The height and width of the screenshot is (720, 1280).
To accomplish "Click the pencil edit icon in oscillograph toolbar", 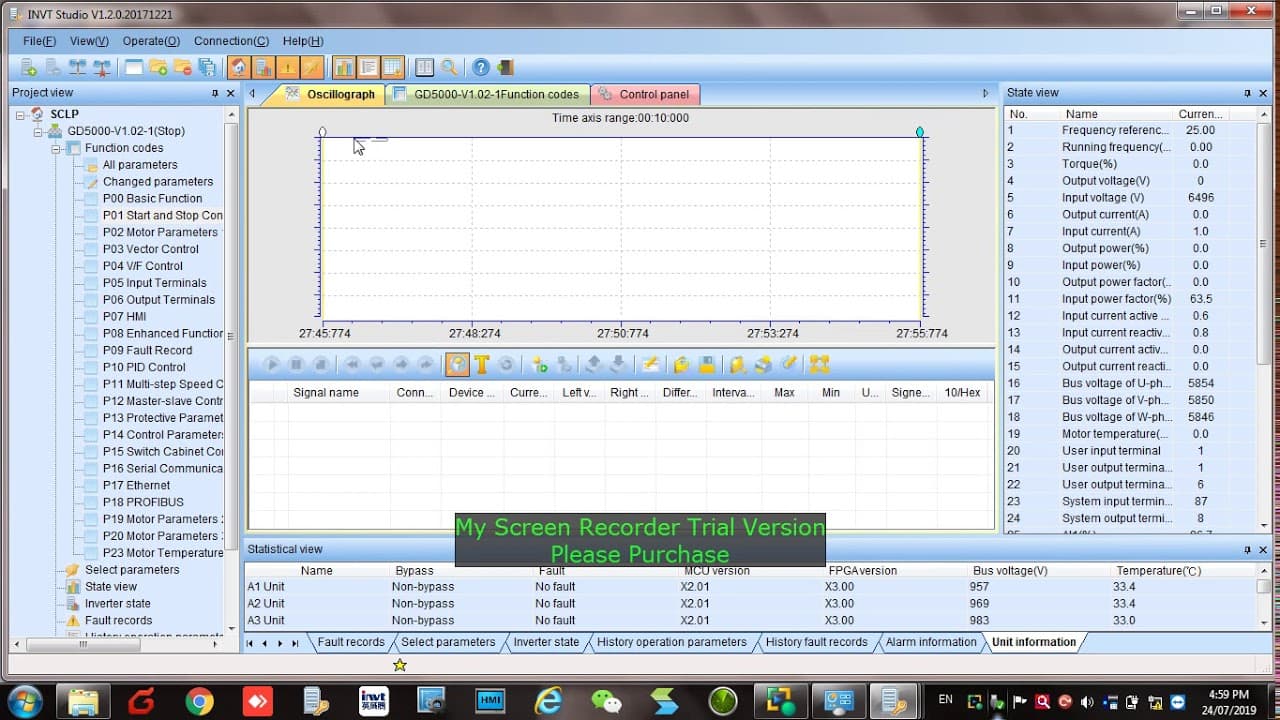I will click(x=649, y=364).
